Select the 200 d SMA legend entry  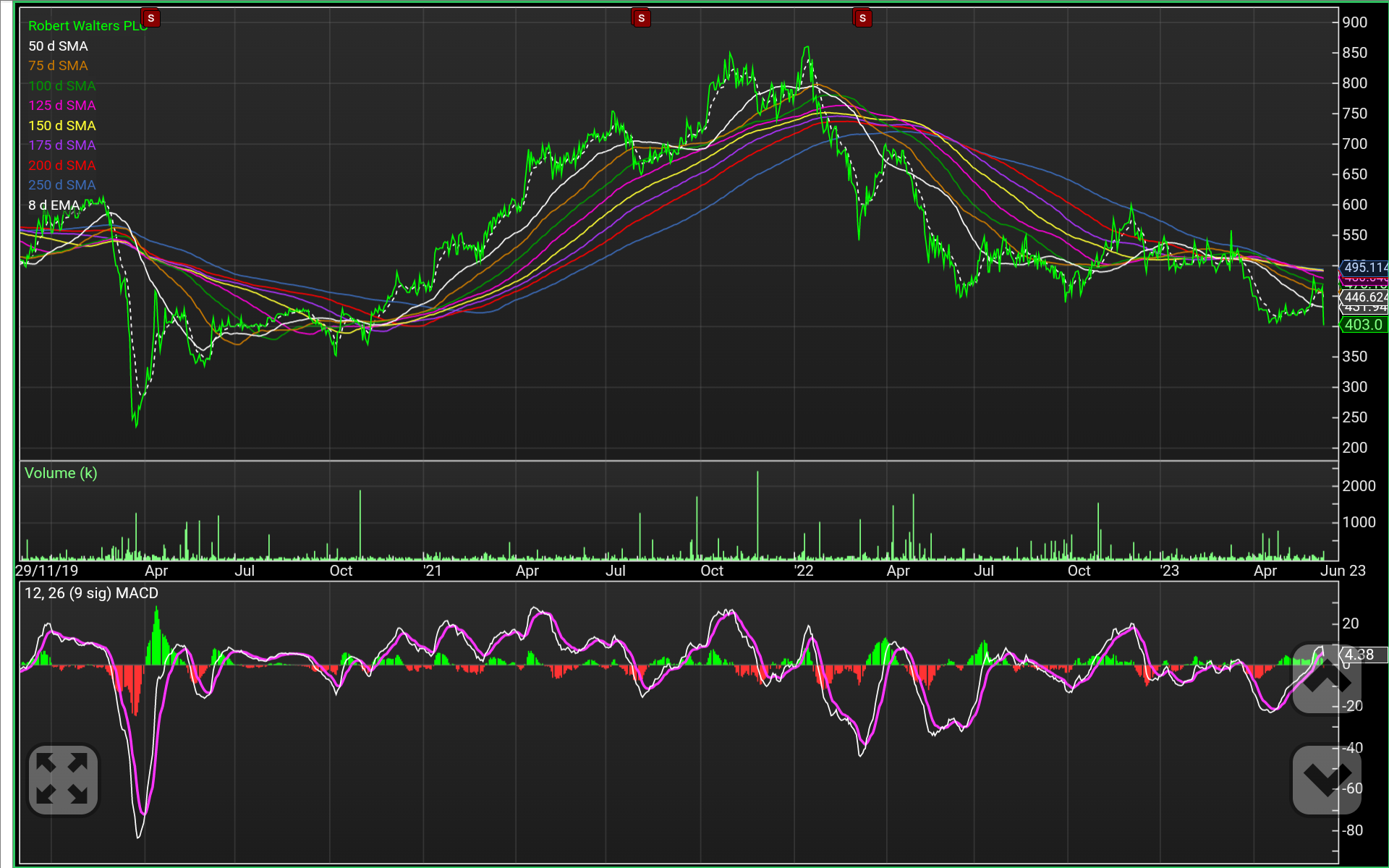(61, 166)
